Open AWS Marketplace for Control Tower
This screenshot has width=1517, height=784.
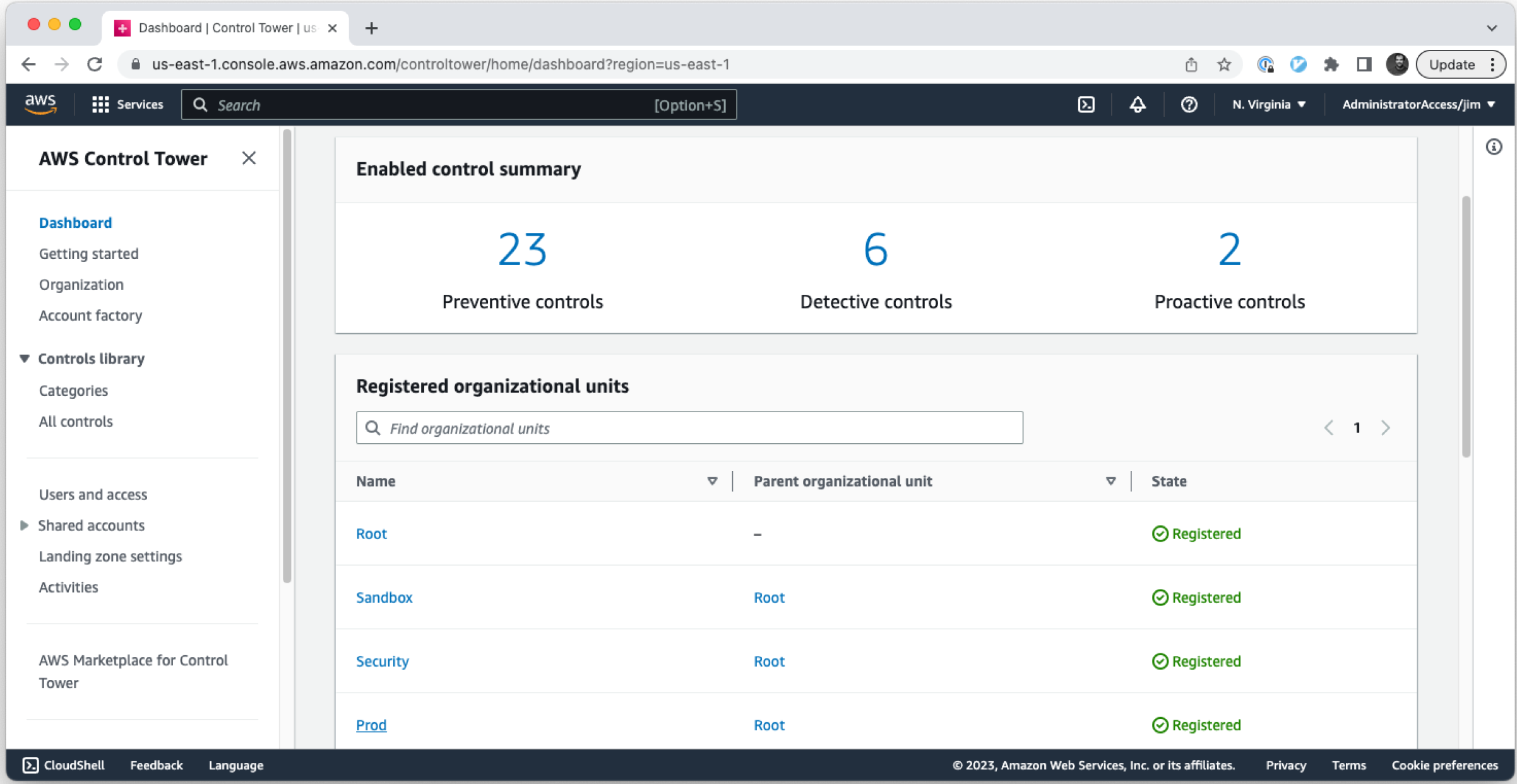click(x=133, y=671)
